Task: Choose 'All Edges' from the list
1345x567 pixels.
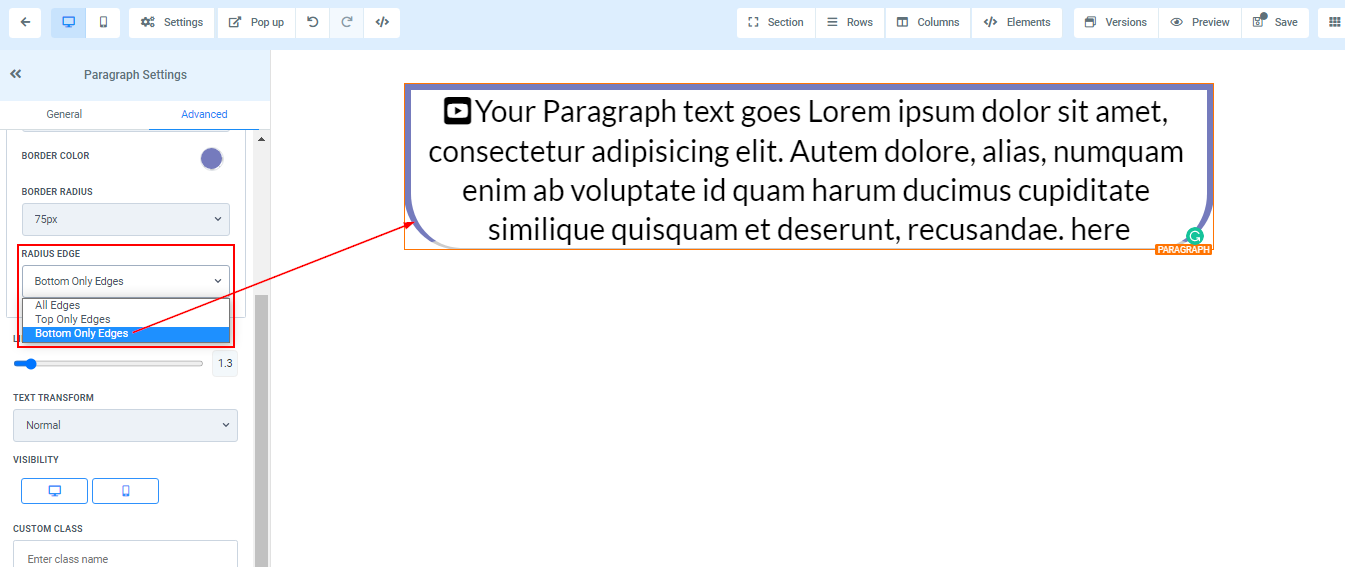Action: tap(58, 305)
